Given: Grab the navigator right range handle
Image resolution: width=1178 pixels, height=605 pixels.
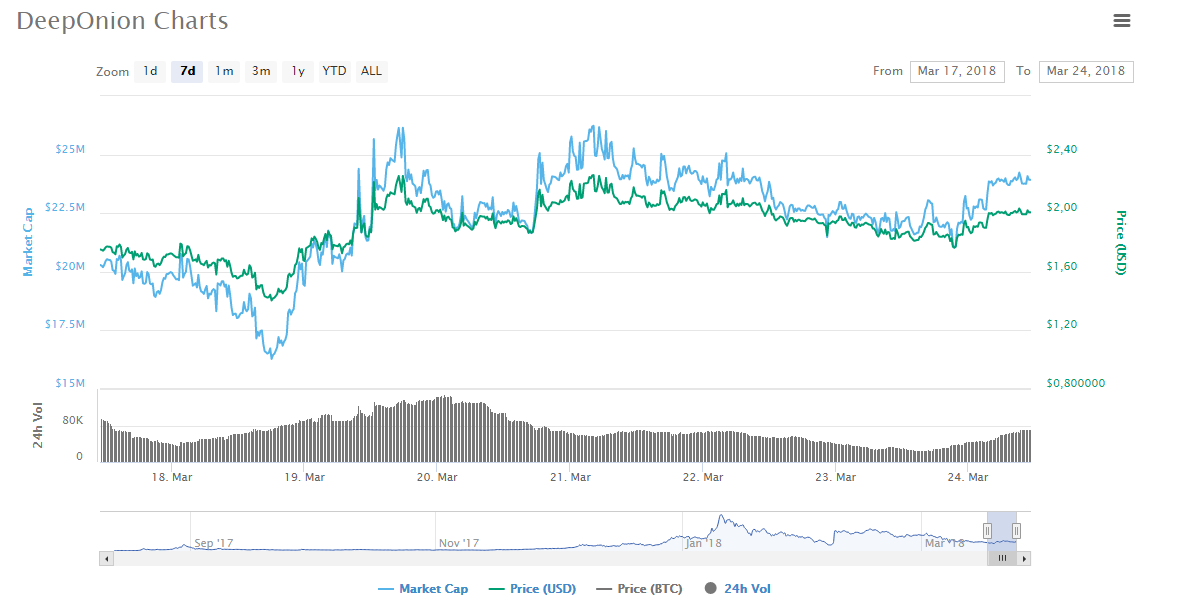Looking at the screenshot, I should tap(1016, 531).
